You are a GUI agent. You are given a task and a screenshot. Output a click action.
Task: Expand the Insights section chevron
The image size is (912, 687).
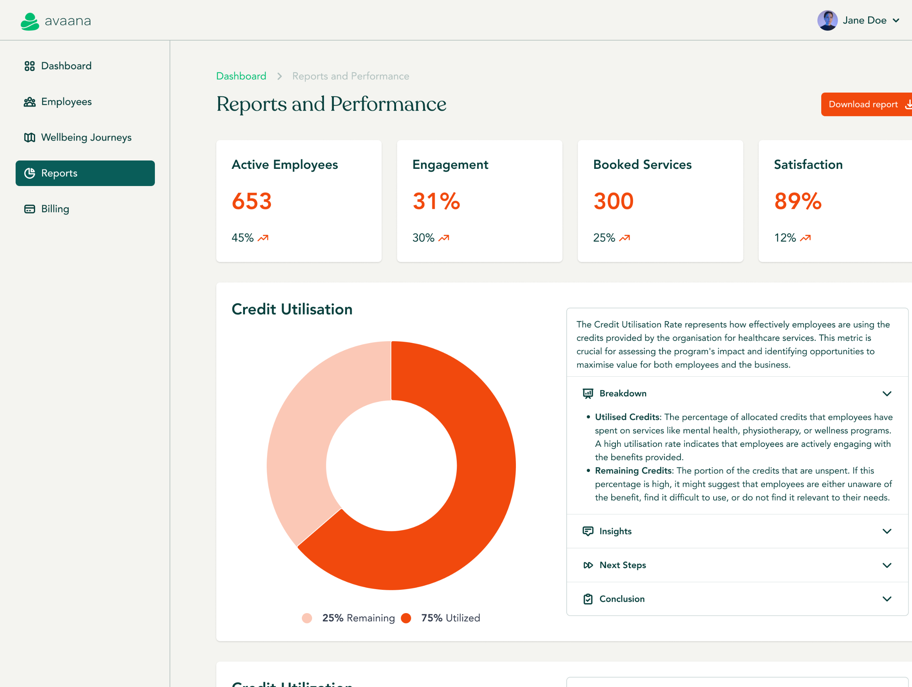click(887, 531)
